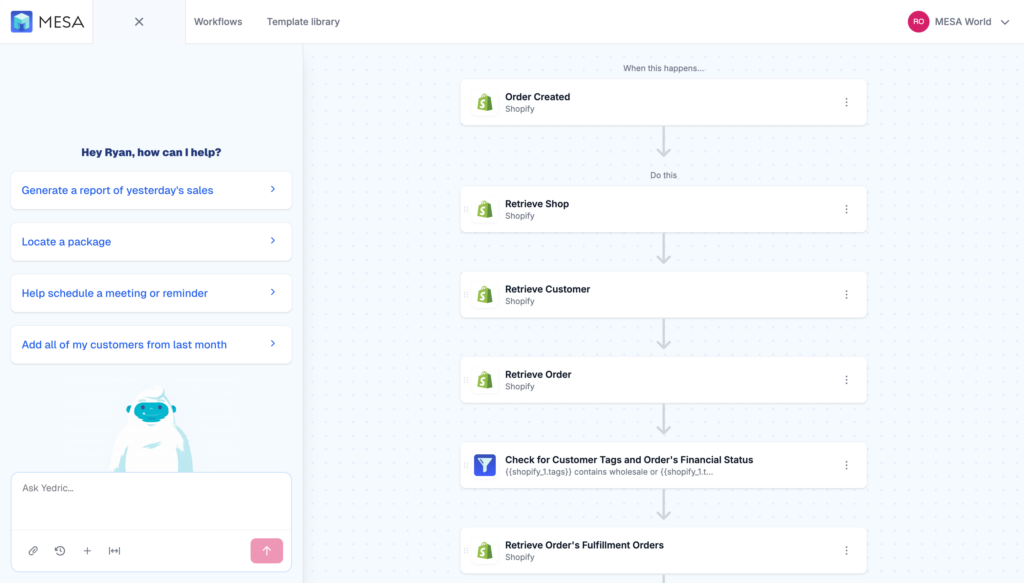Focus the Ask Yedric input field
This screenshot has width=1024, height=583.
pos(151,501)
